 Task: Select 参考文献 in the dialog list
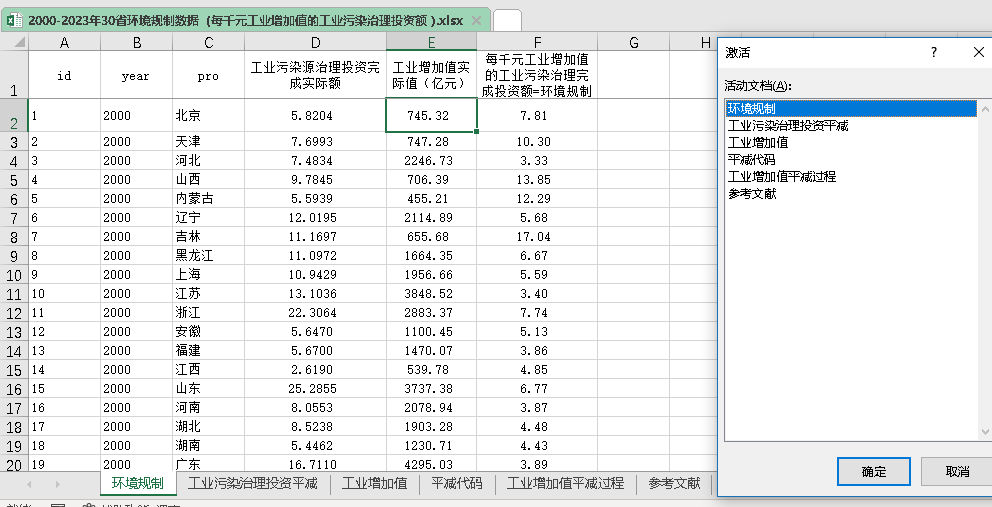point(852,194)
